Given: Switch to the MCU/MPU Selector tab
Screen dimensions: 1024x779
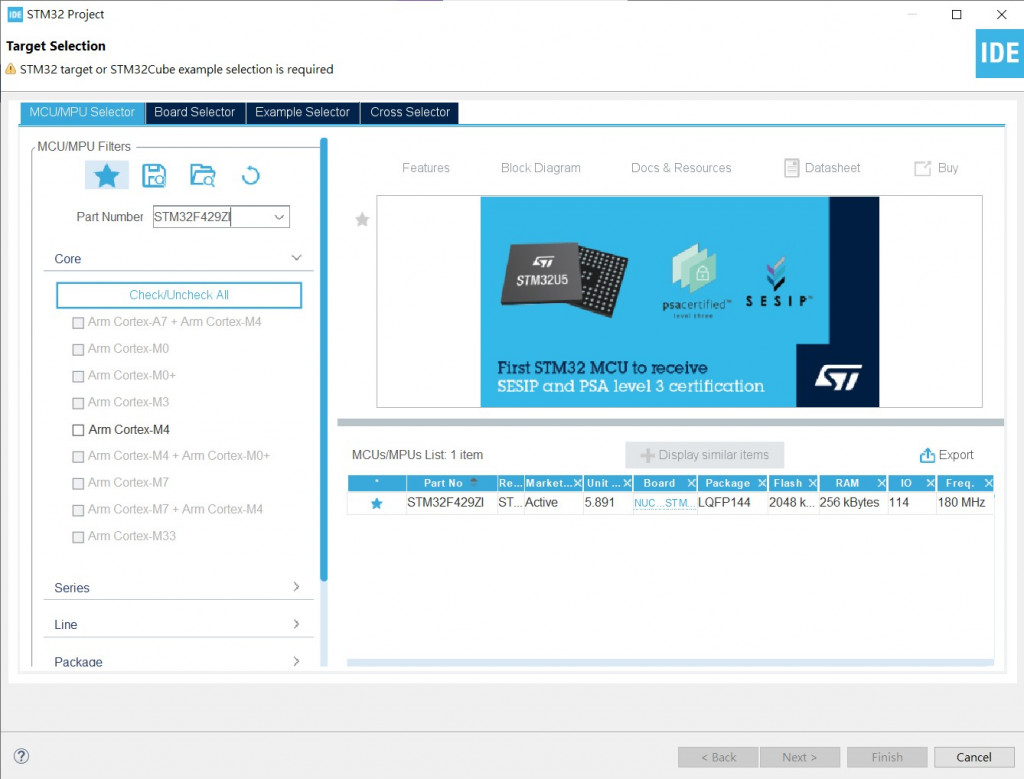Looking at the screenshot, I should pyautogui.click(x=82, y=112).
